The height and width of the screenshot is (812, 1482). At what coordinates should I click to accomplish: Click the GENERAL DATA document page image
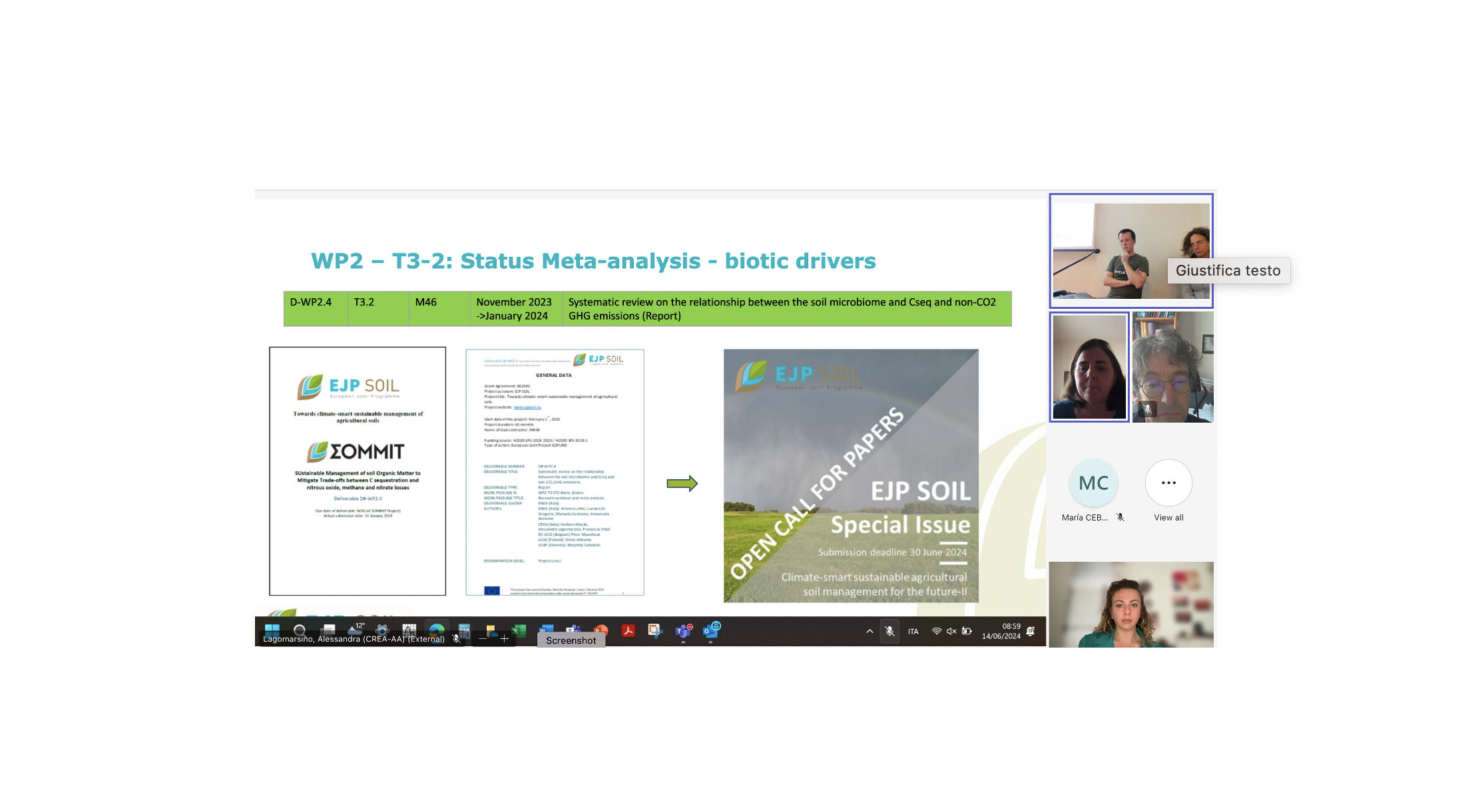click(555, 472)
